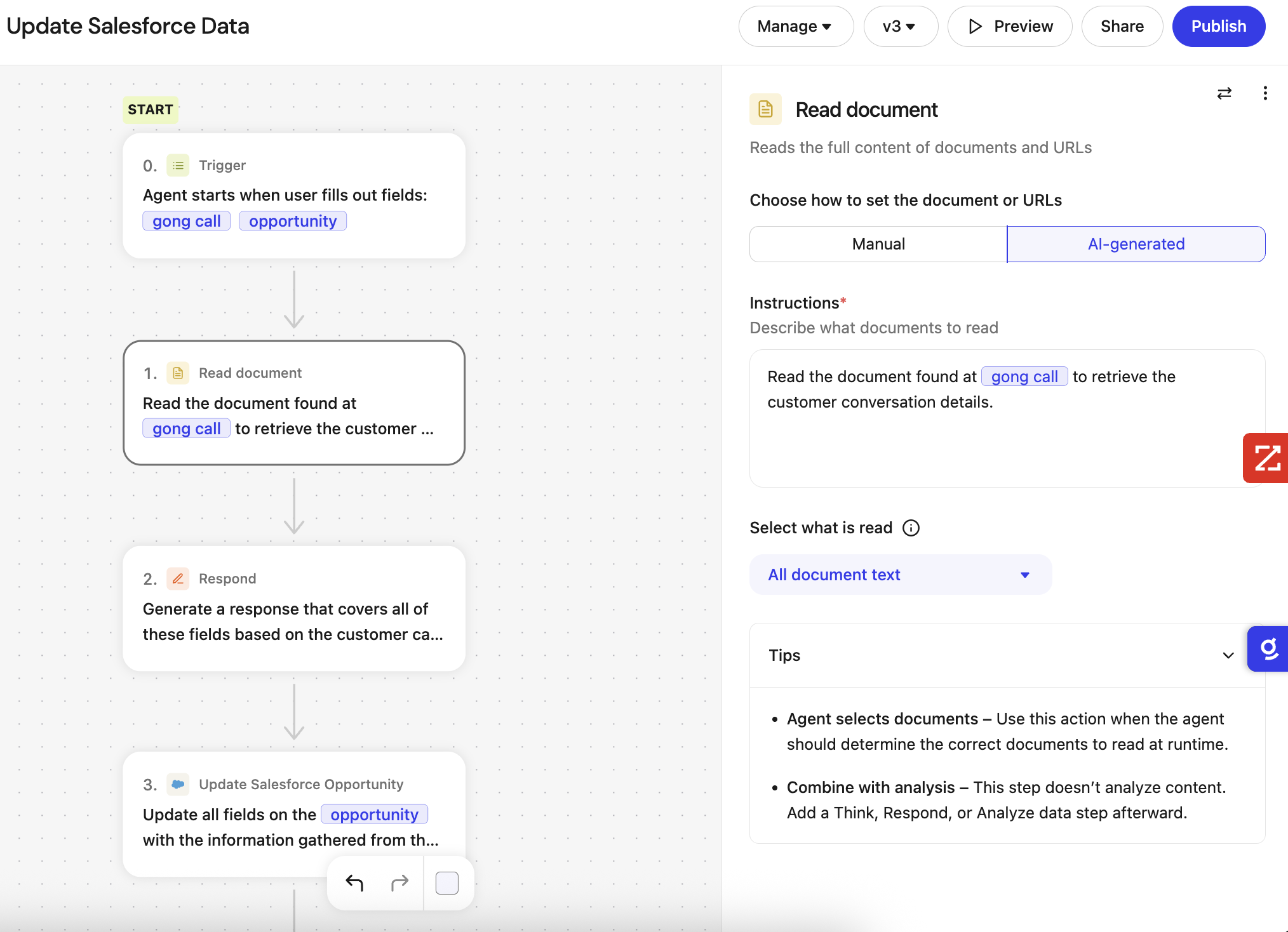Viewport: 1288px width, 932px height.
Task: Click the Share button
Action: tap(1122, 26)
